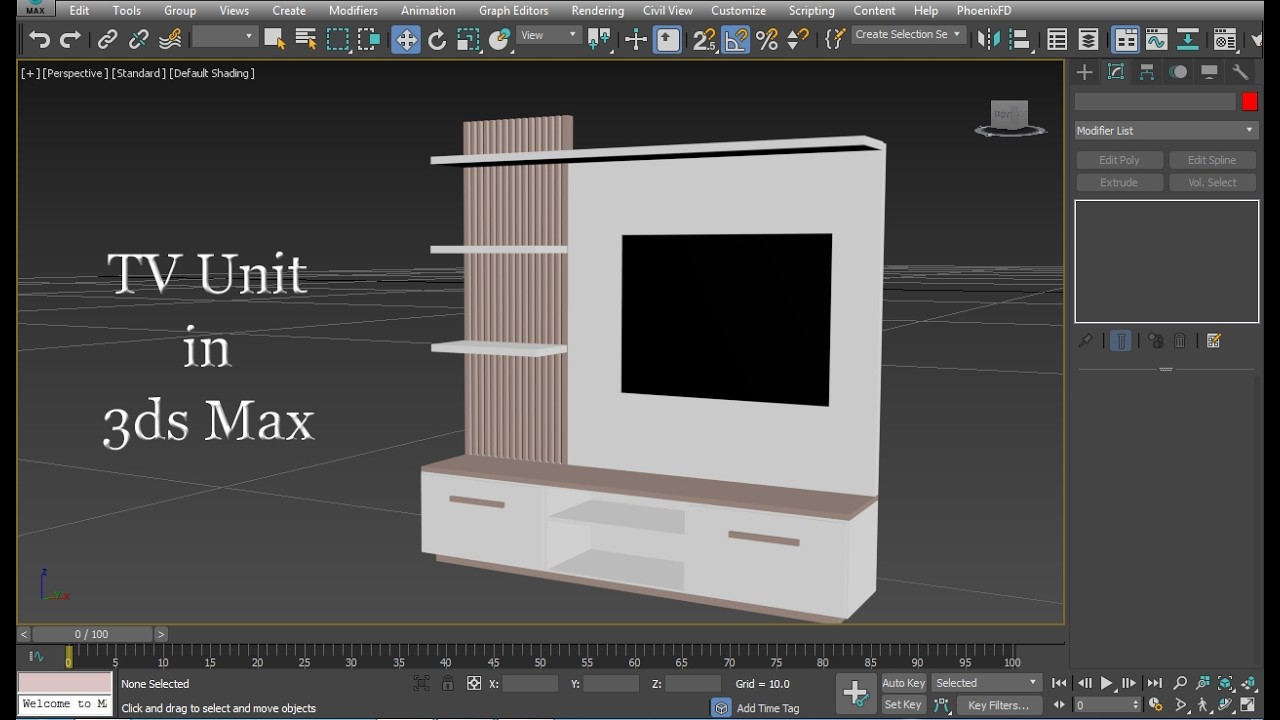The height and width of the screenshot is (720, 1280).
Task: Play the animation
Action: [x=1107, y=684]
